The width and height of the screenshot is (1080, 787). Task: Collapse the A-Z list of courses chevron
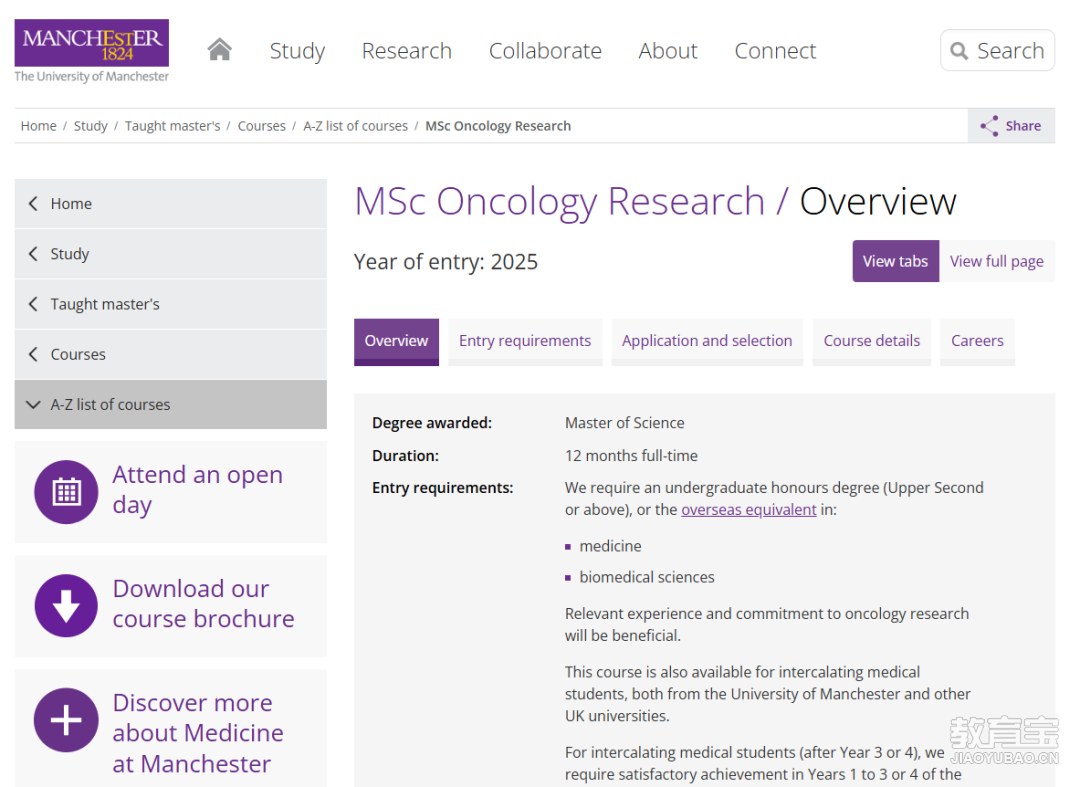33,405
